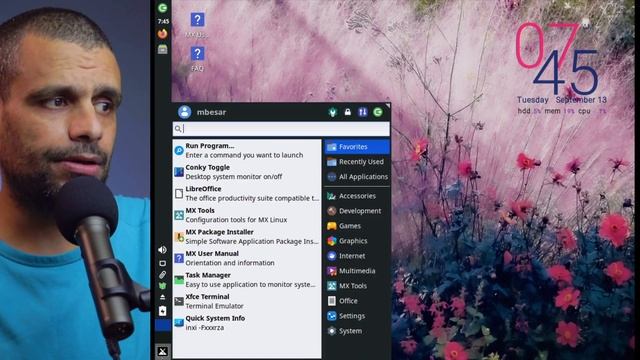Open MX User Manual menu entry
This screenshot has height=360, width=640.
[x=247, y=258]
